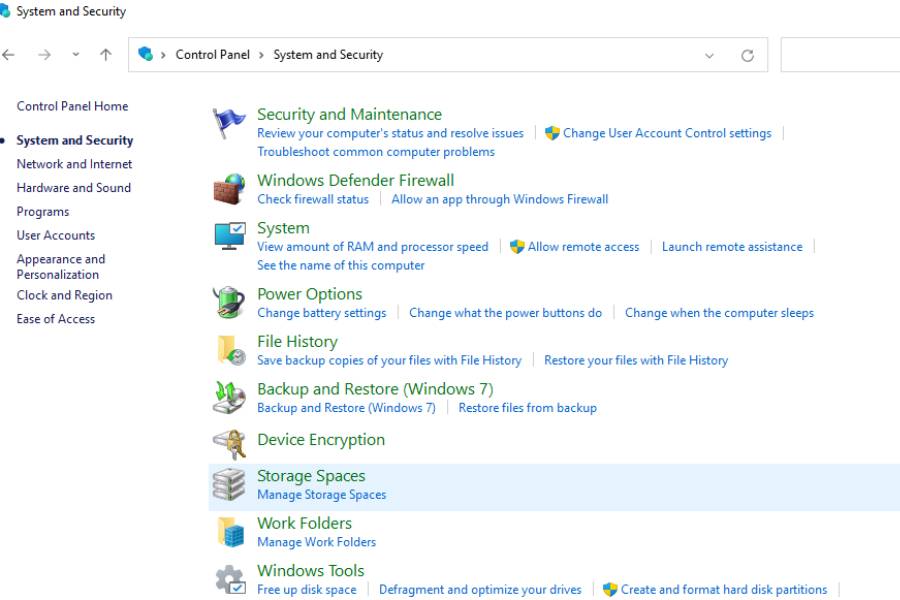This screenshot has height=600, width=900.
Task: Open the System heading link
Action: (283, 228)
